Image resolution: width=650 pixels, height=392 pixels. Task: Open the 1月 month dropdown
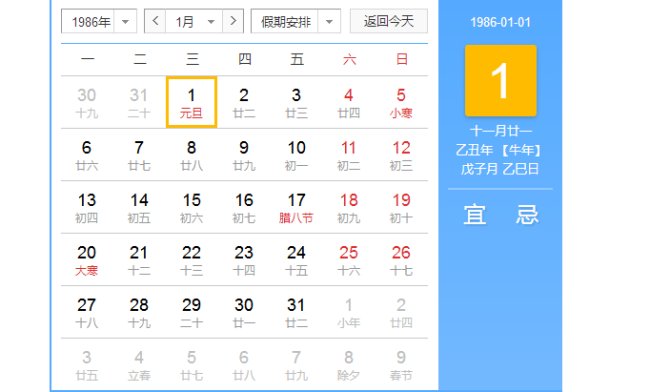tap(194, 21)
